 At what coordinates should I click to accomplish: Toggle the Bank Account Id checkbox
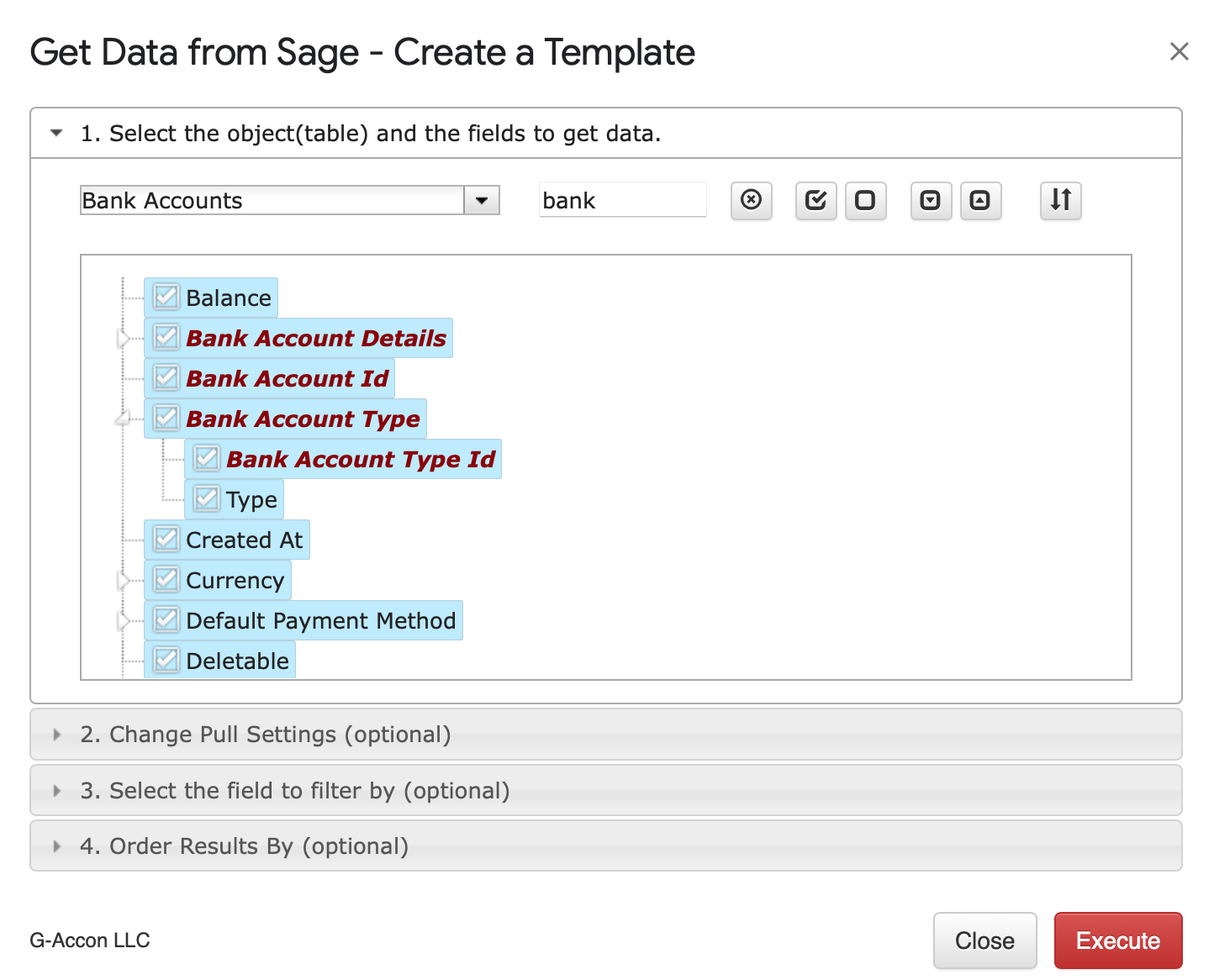pos(166,377)
